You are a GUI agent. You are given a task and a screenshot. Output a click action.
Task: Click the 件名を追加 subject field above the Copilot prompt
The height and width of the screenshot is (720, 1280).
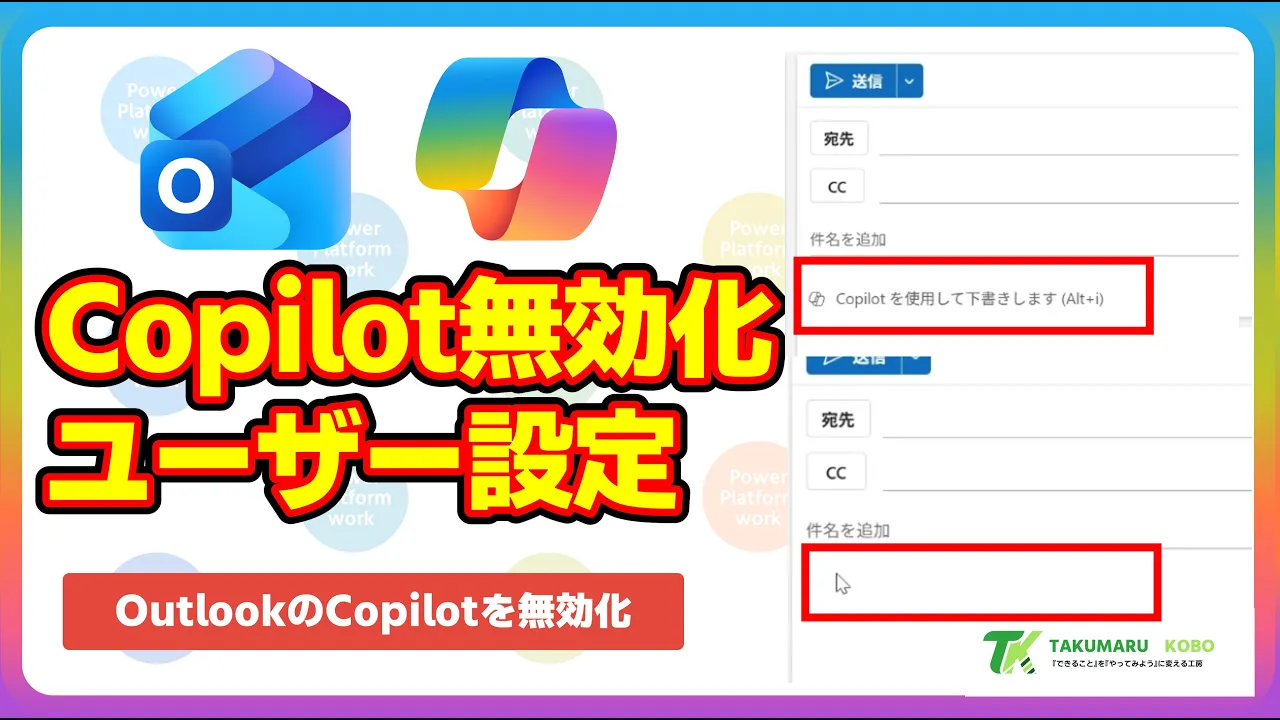pyautogui.click(x=1022, y=240)
